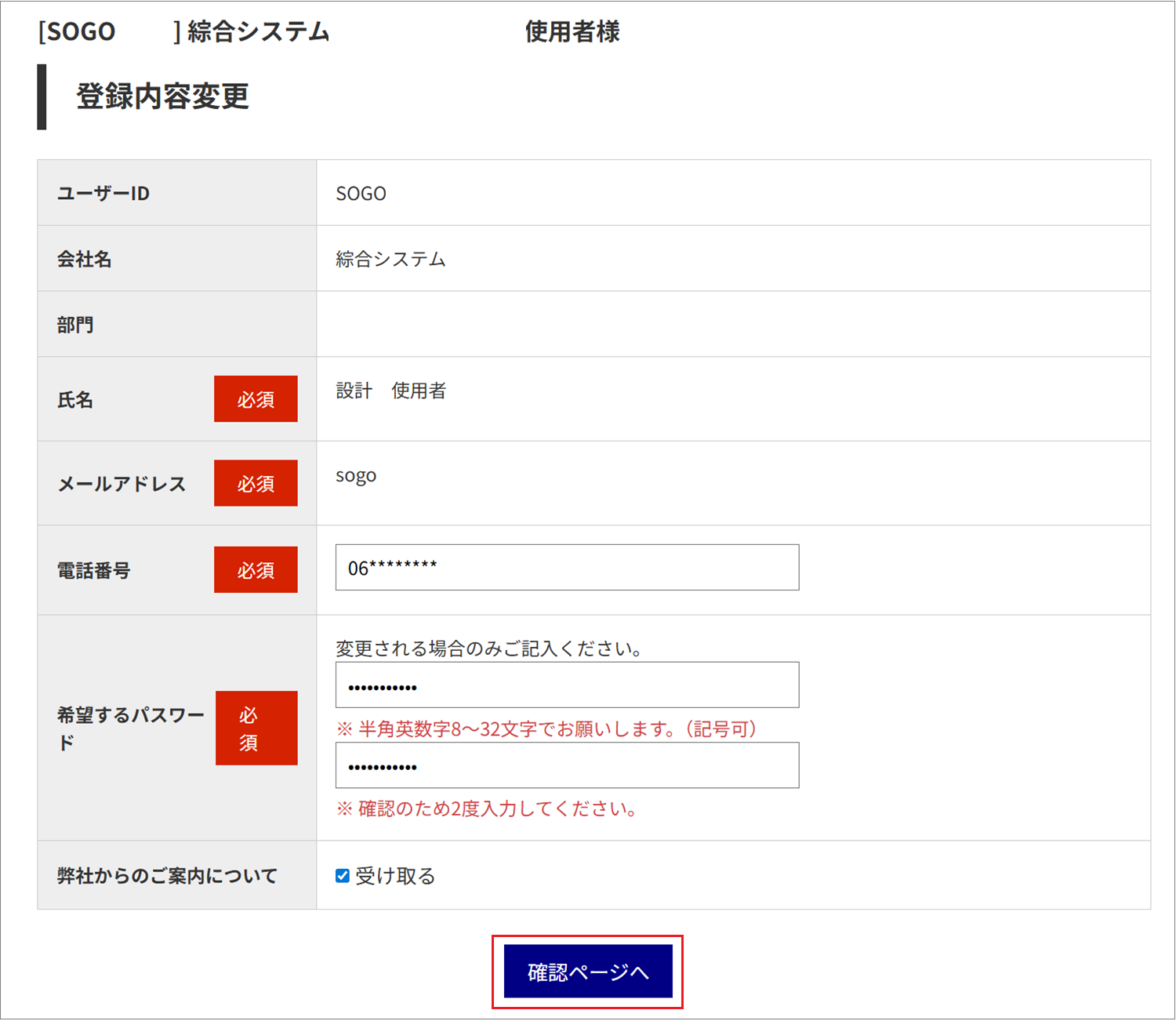Click the 受け取る checkbox label text
This screenshot has width=1176, height=1021.
tap(395, 876)
